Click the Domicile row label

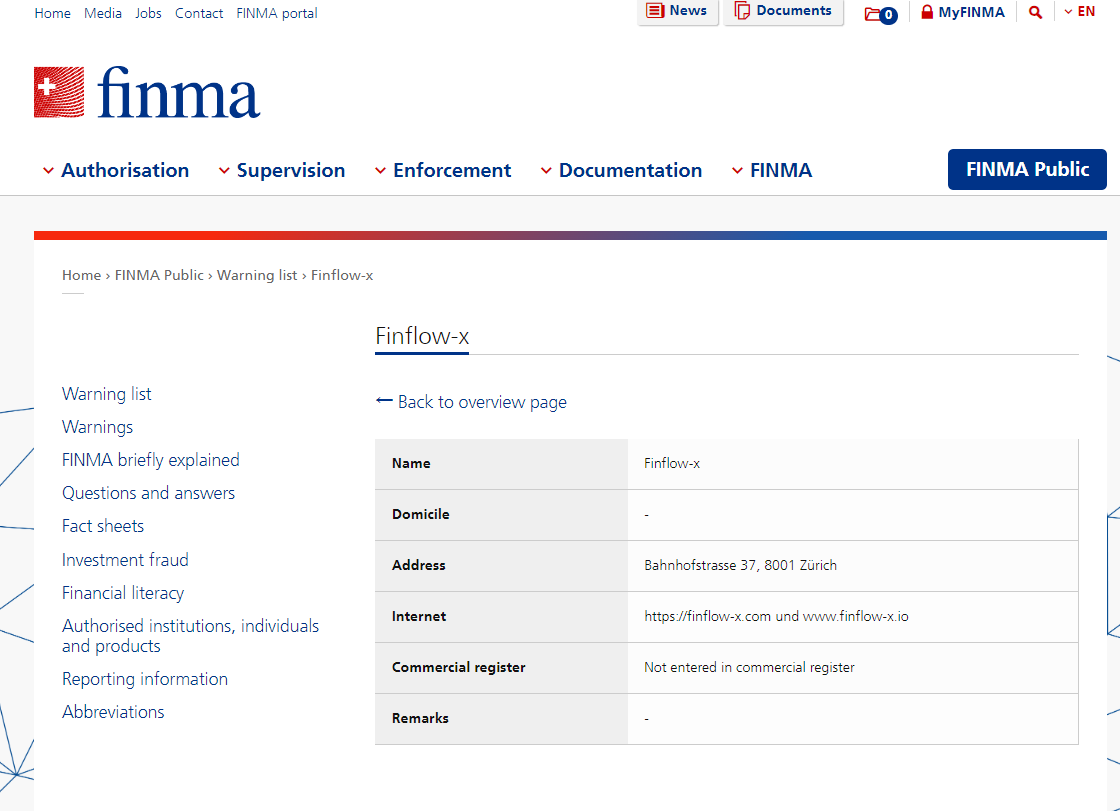[420, 514]
